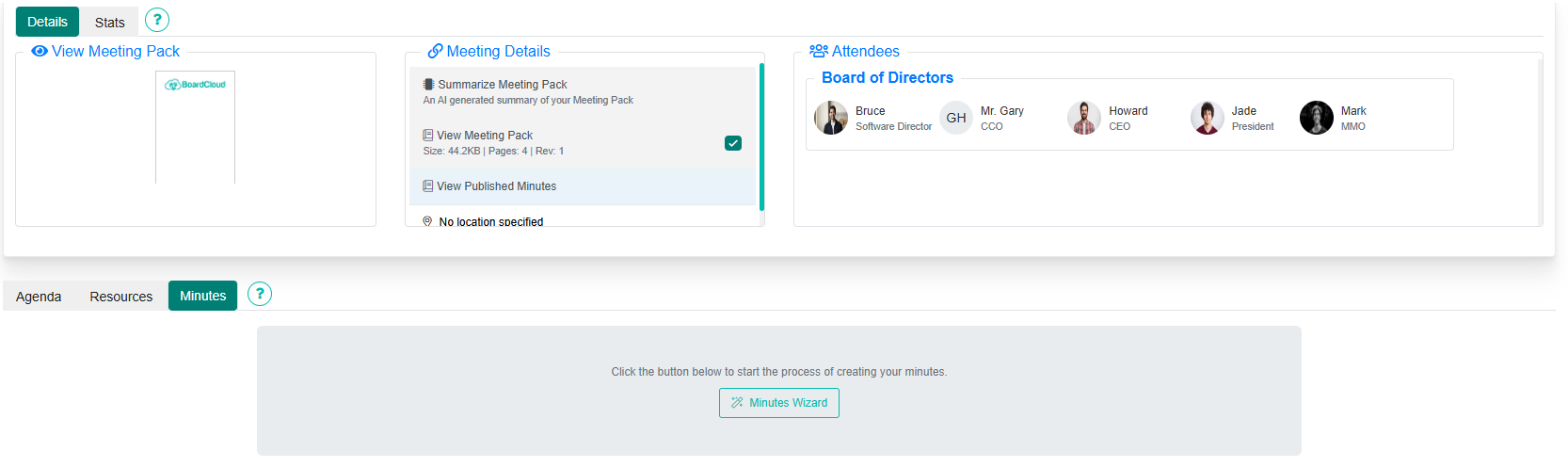
Task: Click the AI chip icon for Summarize Meeting Pack
Action: 428,84
